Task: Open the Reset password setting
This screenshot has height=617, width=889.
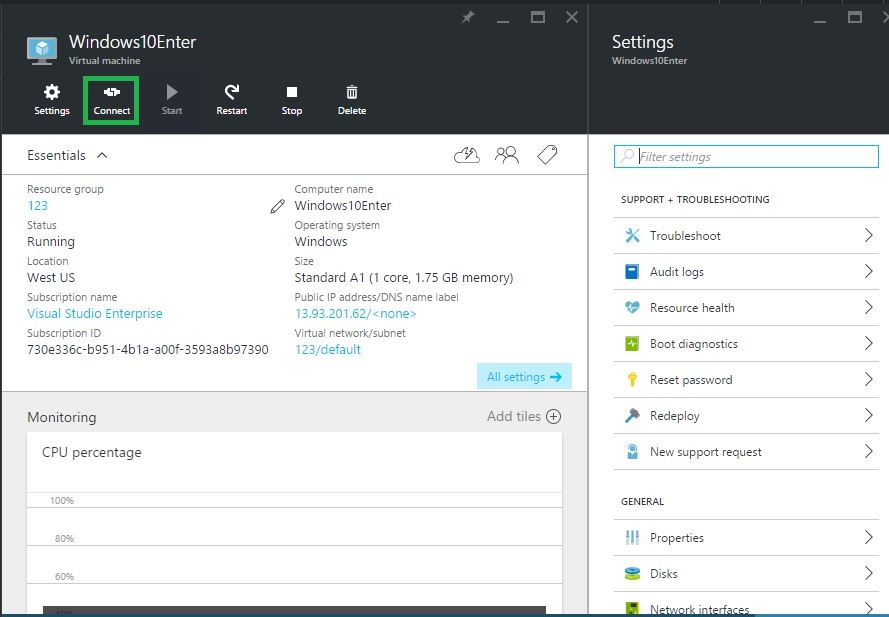Action: click(746, 379)
